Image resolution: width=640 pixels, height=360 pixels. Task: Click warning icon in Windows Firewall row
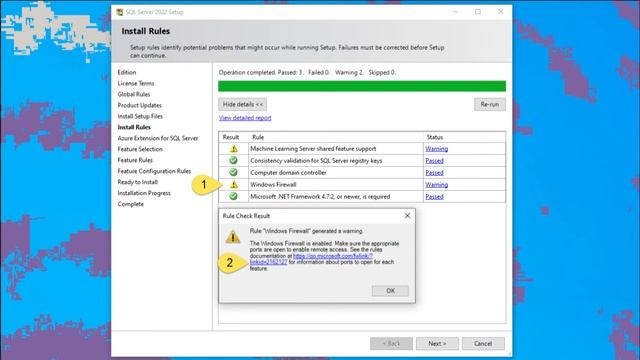pos(233,184)
